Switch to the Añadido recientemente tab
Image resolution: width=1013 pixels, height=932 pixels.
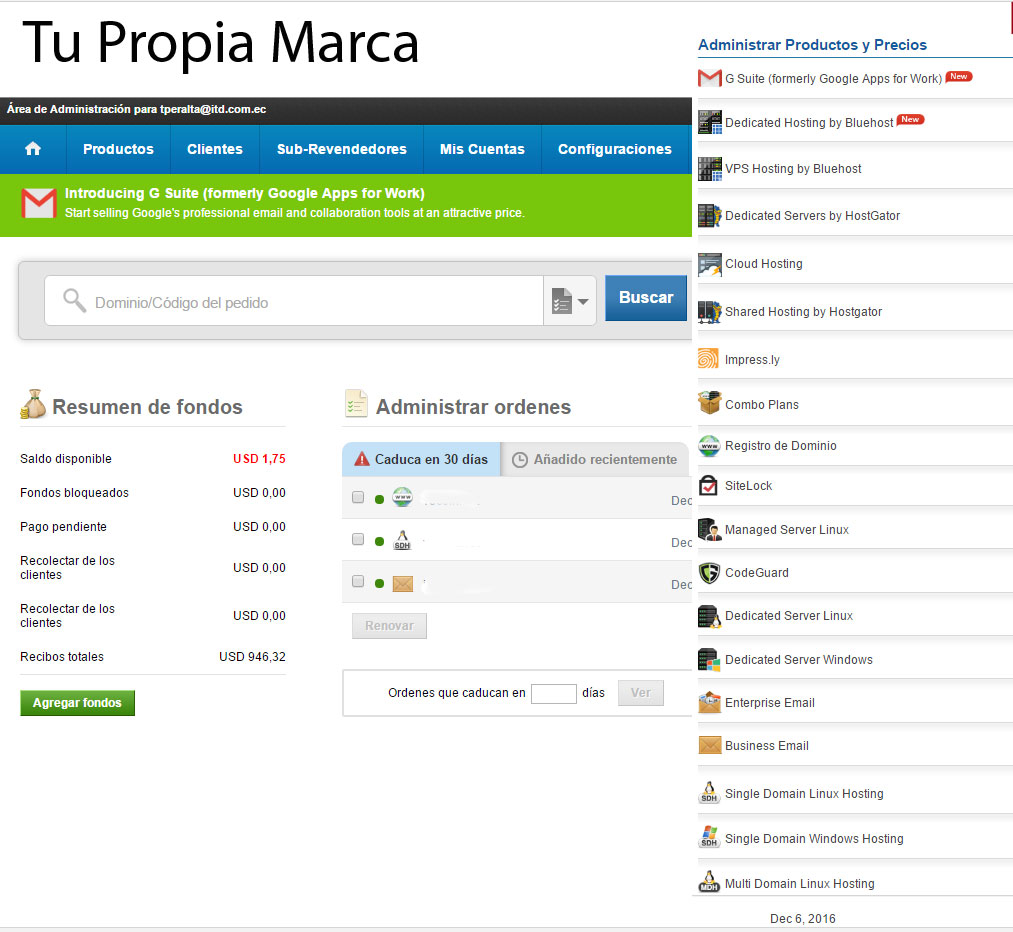[x=595, y=459]
